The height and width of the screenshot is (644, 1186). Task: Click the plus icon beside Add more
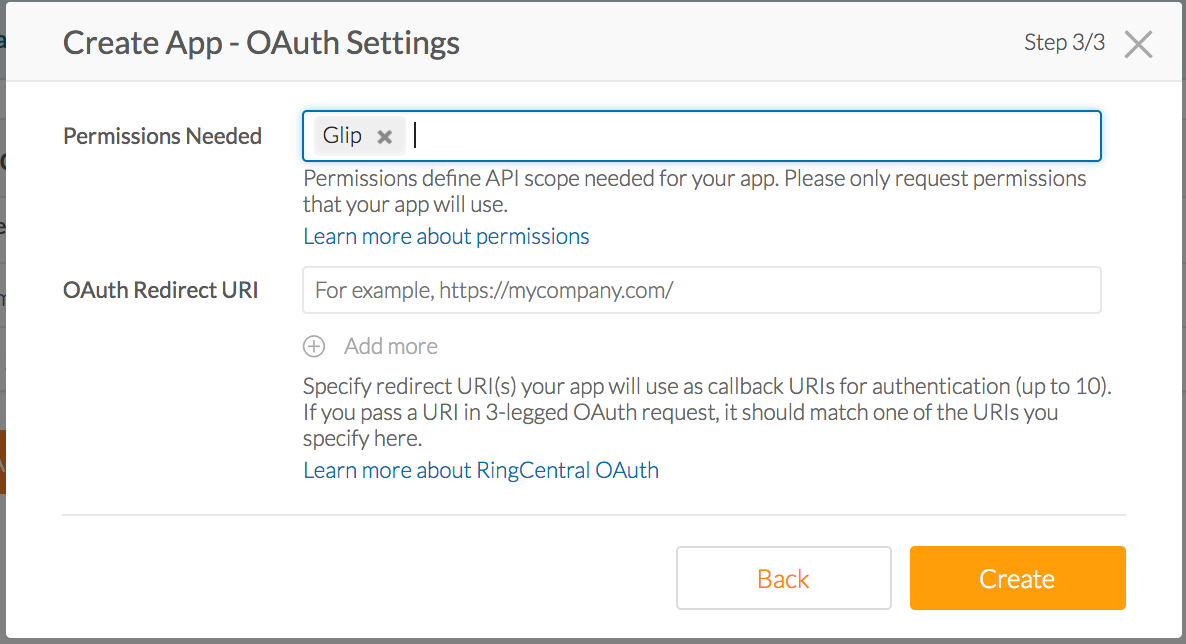(x=313, y=345)
